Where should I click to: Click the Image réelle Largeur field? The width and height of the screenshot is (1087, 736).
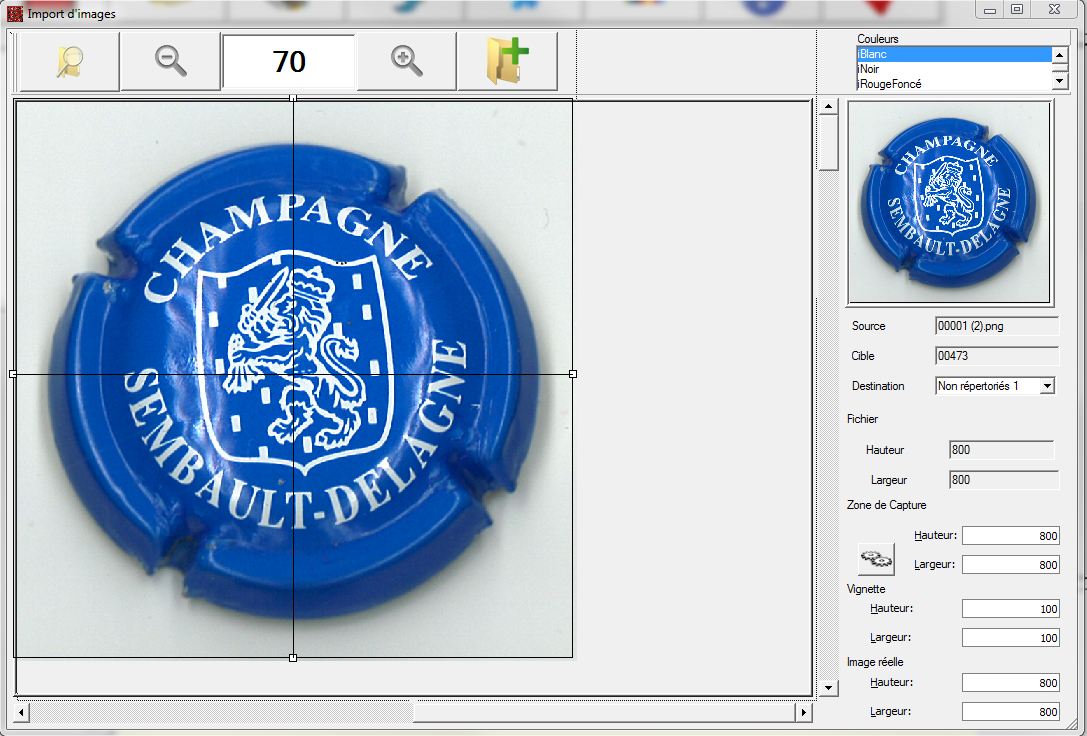(x=1011, y=712)
